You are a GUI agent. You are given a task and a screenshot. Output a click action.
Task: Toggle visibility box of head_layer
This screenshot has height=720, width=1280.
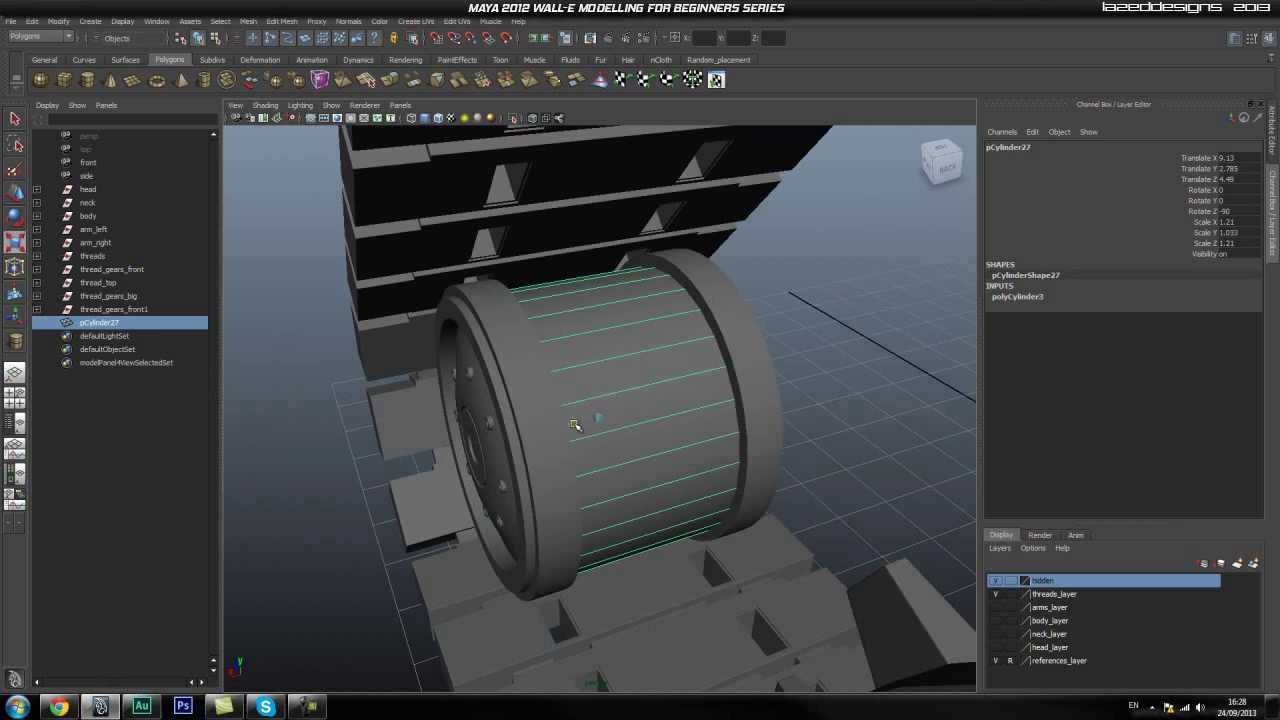995,647
